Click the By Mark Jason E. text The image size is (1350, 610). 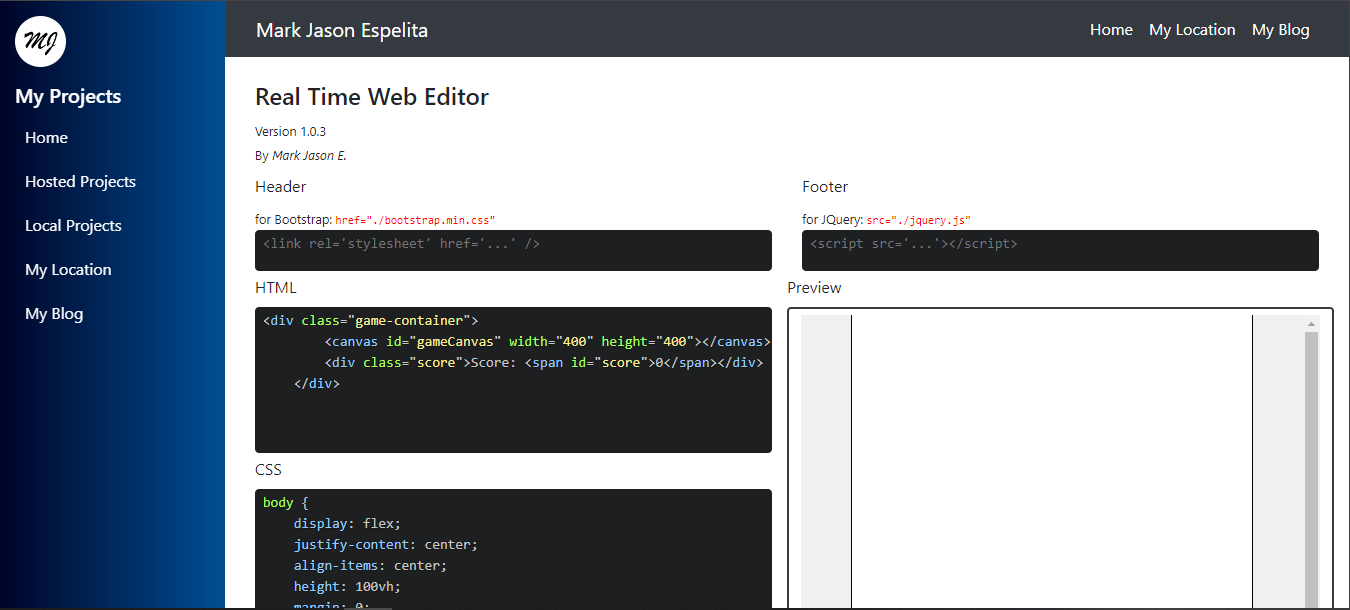pyautogui.click(x=301, y=155)
